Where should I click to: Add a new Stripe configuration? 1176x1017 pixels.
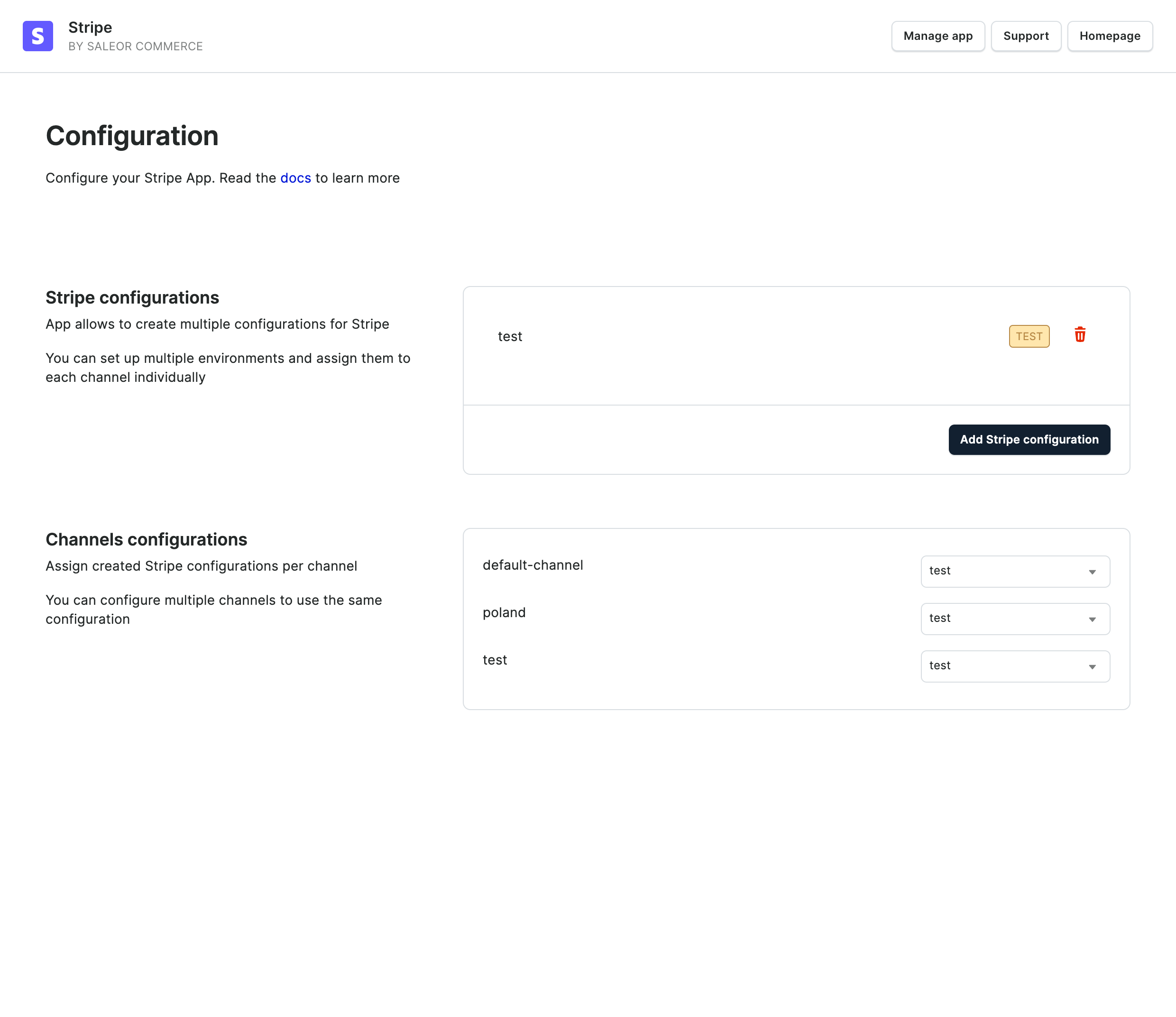tap(1029, 439)
